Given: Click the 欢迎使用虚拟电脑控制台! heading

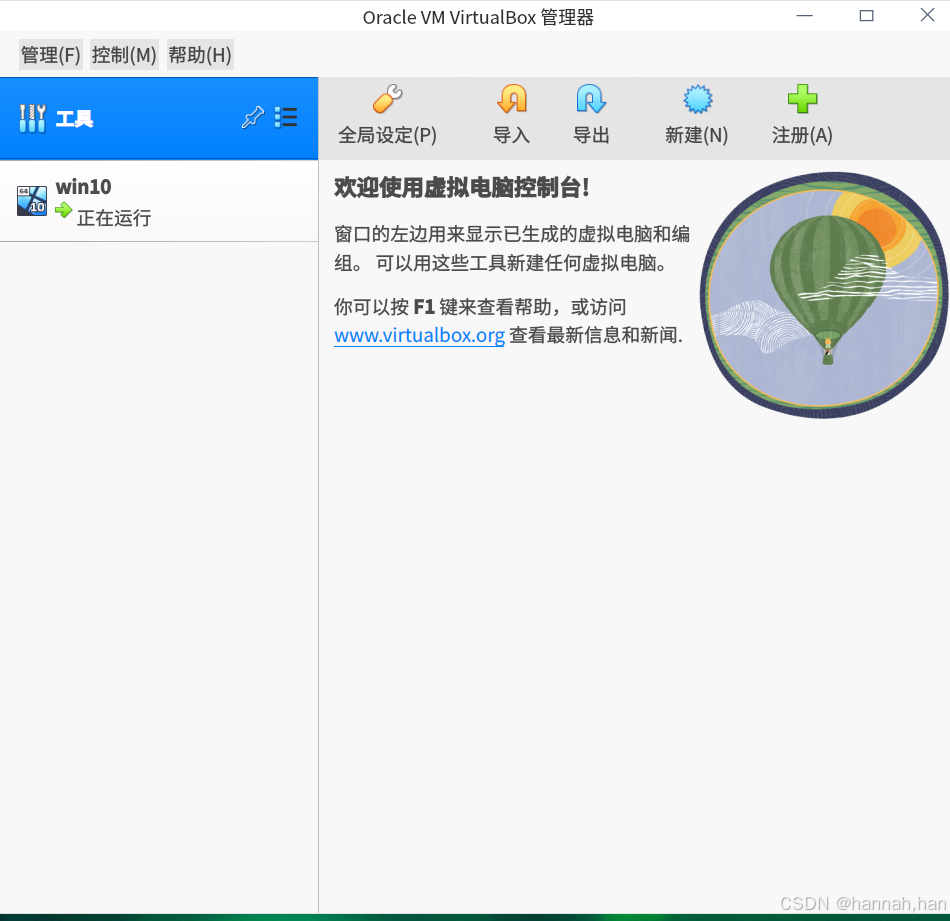Looking at the screenshot, I should point(462,187).
